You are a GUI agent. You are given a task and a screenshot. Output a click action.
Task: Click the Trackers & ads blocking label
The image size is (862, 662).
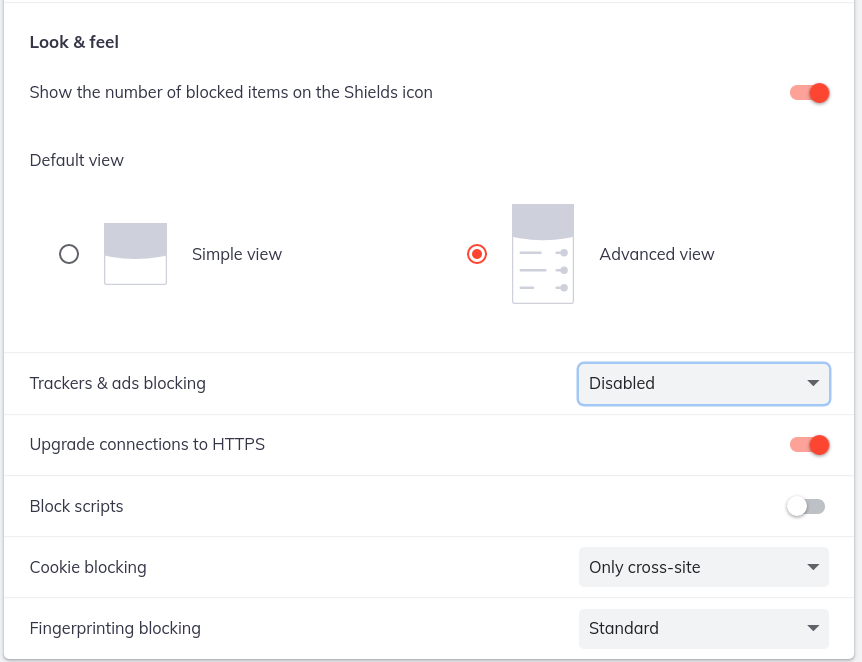[x=118, y=383]
